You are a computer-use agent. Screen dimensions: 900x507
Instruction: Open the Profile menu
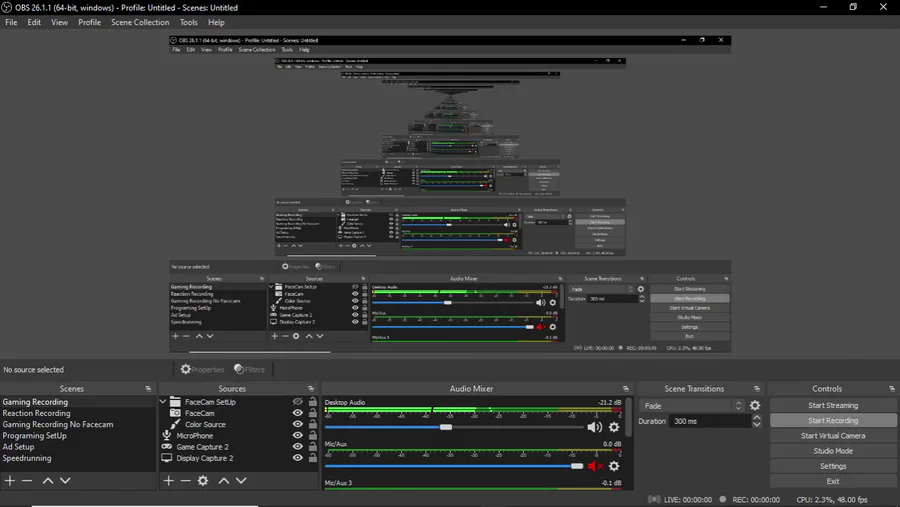coord(90,22)
